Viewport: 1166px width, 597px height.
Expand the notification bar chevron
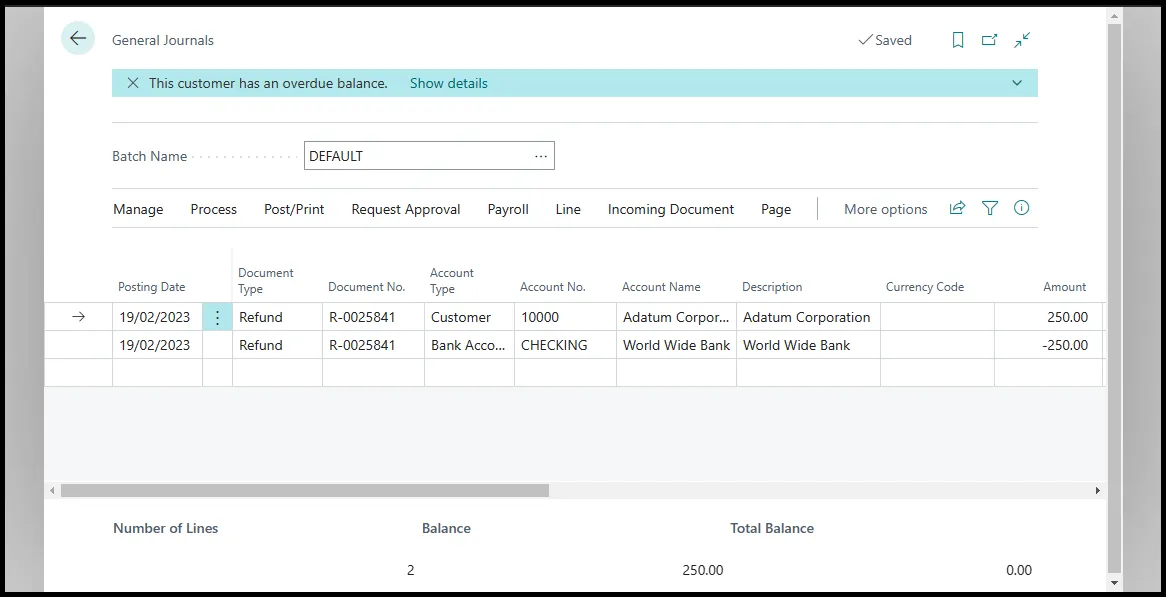[x=1017, y=83]
